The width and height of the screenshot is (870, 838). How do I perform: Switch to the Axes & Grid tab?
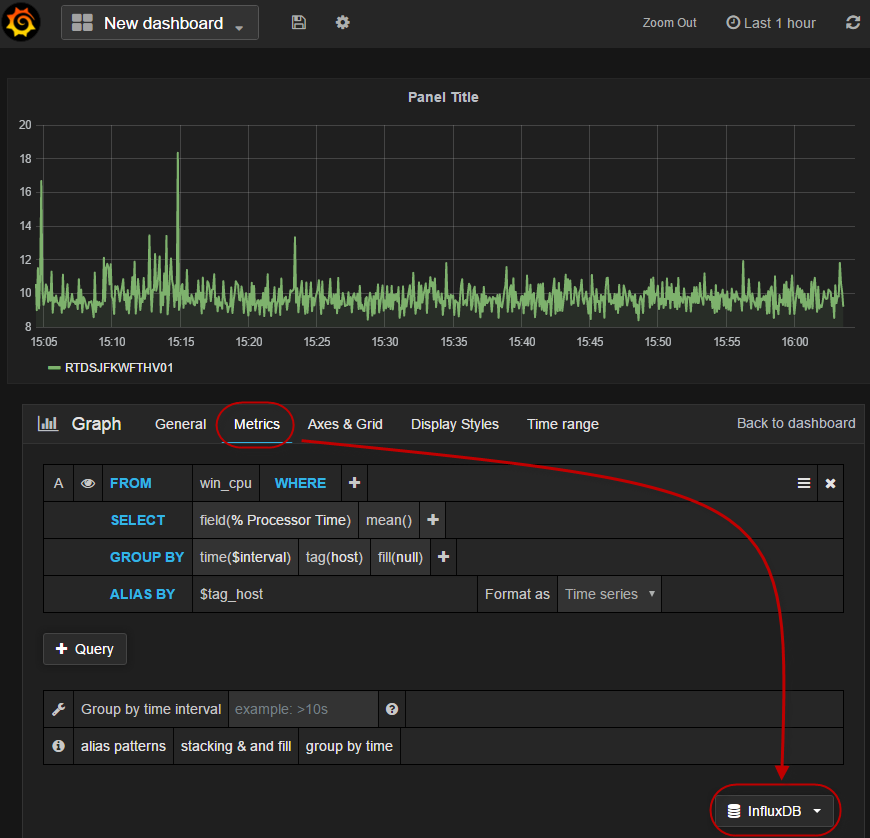[x=345, y=424]
